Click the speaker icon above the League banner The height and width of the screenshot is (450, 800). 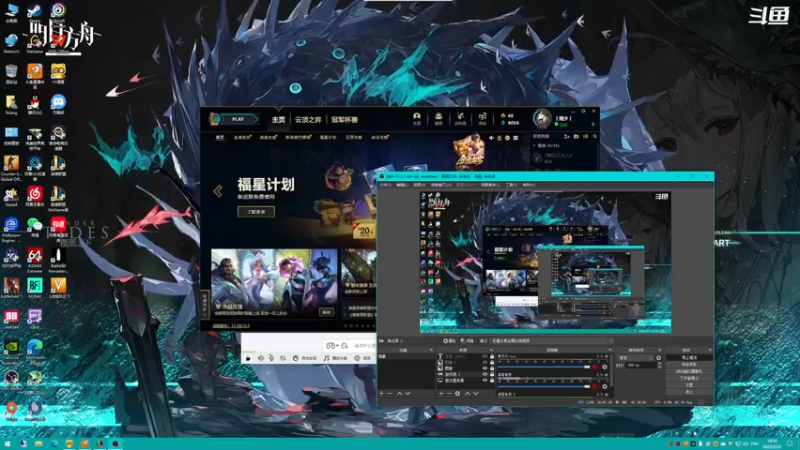pyautogui.click(x=491, y=138)
